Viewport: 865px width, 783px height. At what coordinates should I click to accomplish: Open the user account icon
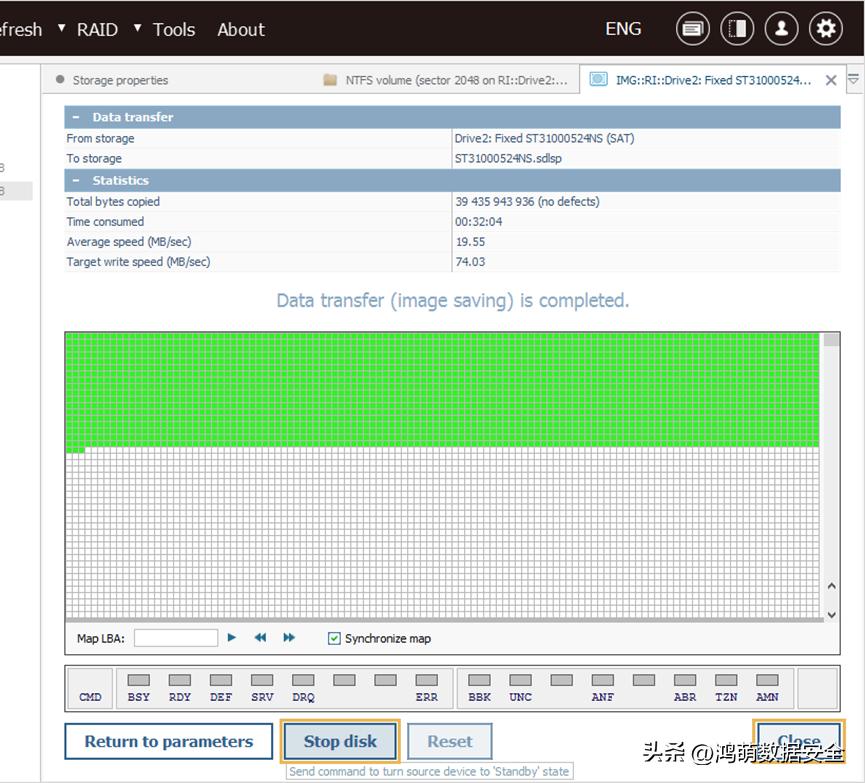(x=781, y=29)
